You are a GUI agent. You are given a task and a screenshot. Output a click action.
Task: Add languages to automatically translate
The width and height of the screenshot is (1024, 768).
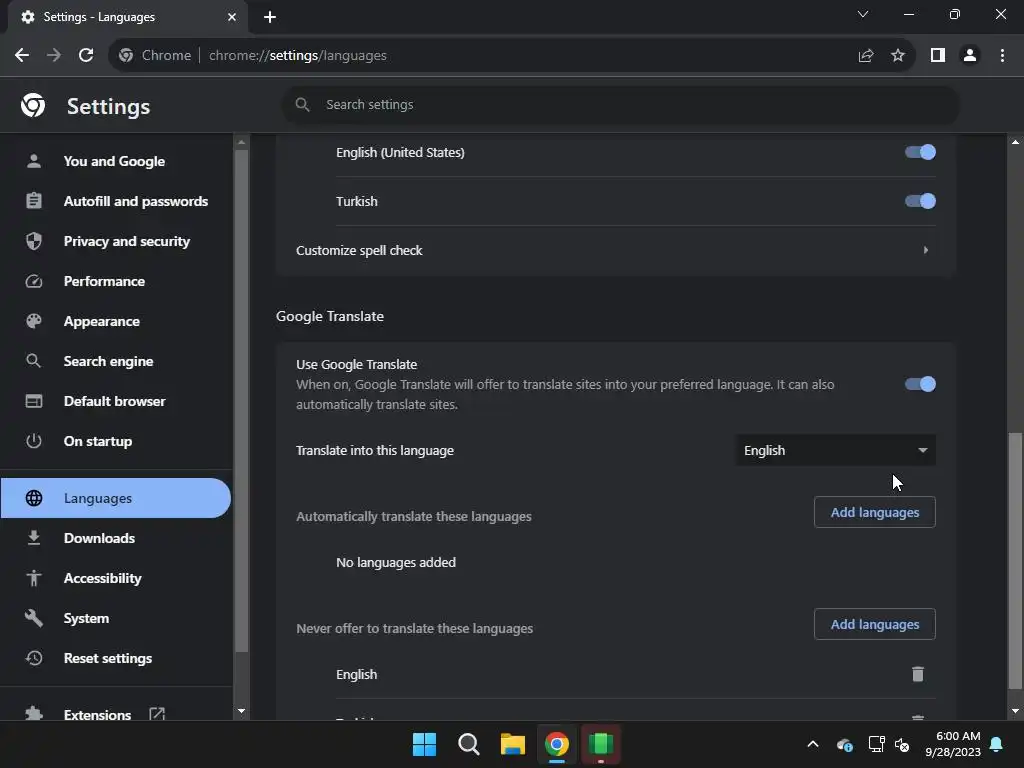coord(874,513)
